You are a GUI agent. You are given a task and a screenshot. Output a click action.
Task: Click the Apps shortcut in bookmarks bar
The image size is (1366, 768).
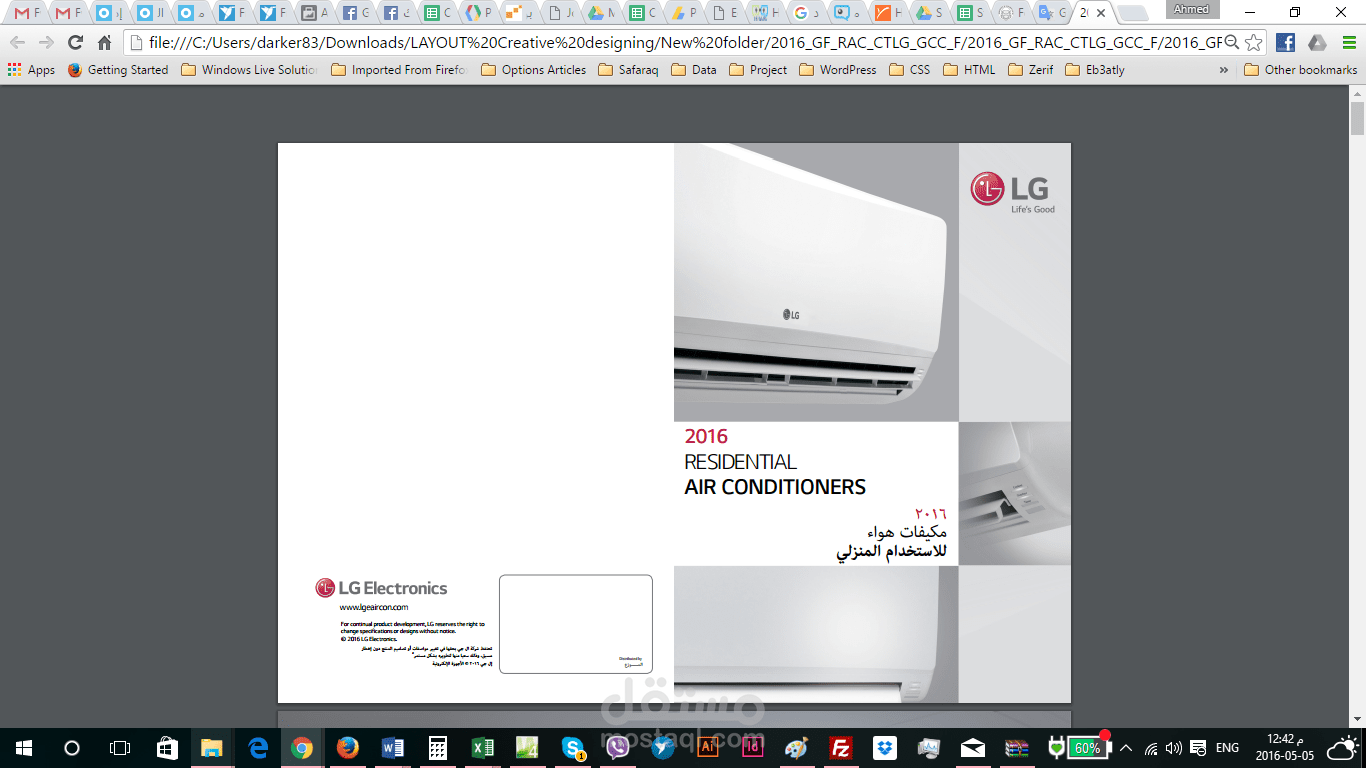pos(31,70)
